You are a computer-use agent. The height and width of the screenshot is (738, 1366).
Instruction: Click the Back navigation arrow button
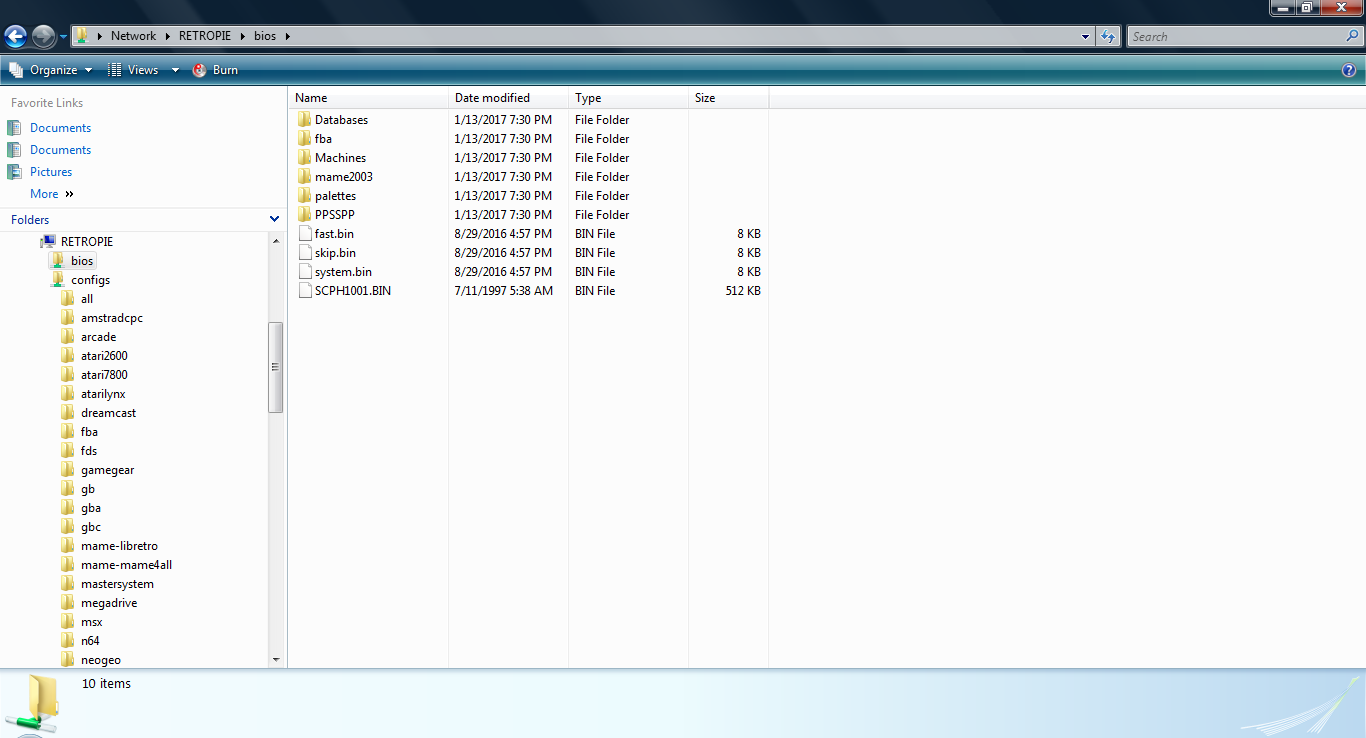[x=16, y=37]
